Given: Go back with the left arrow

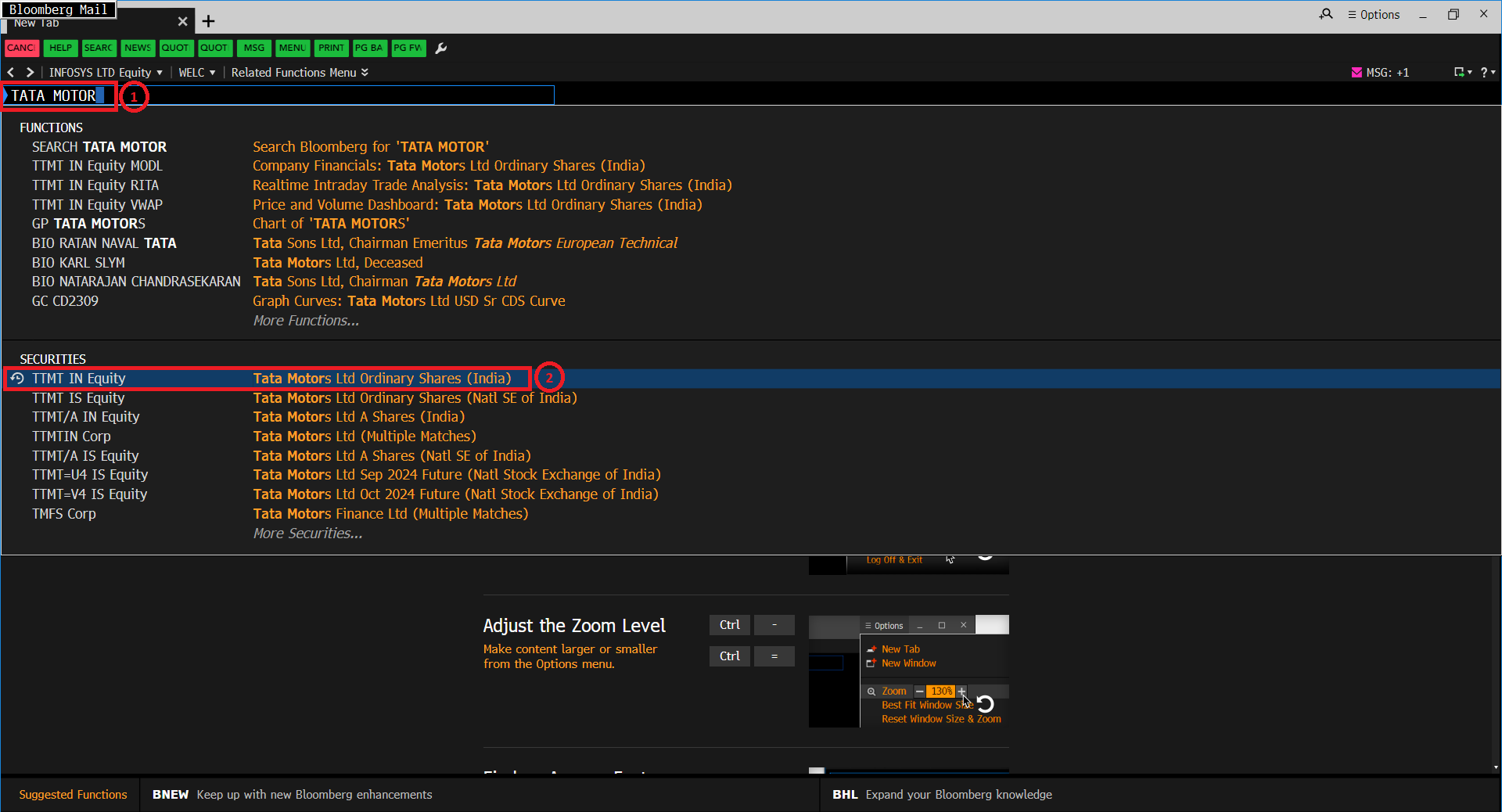Looking at the screenshot, I should point(11,72).
